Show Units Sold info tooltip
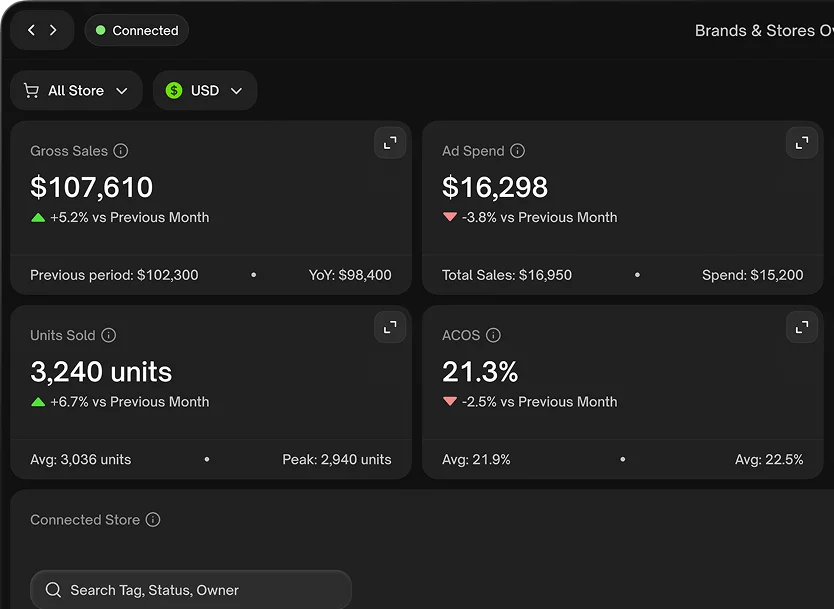This screenshot has width=834, height=609. (109, 335)
